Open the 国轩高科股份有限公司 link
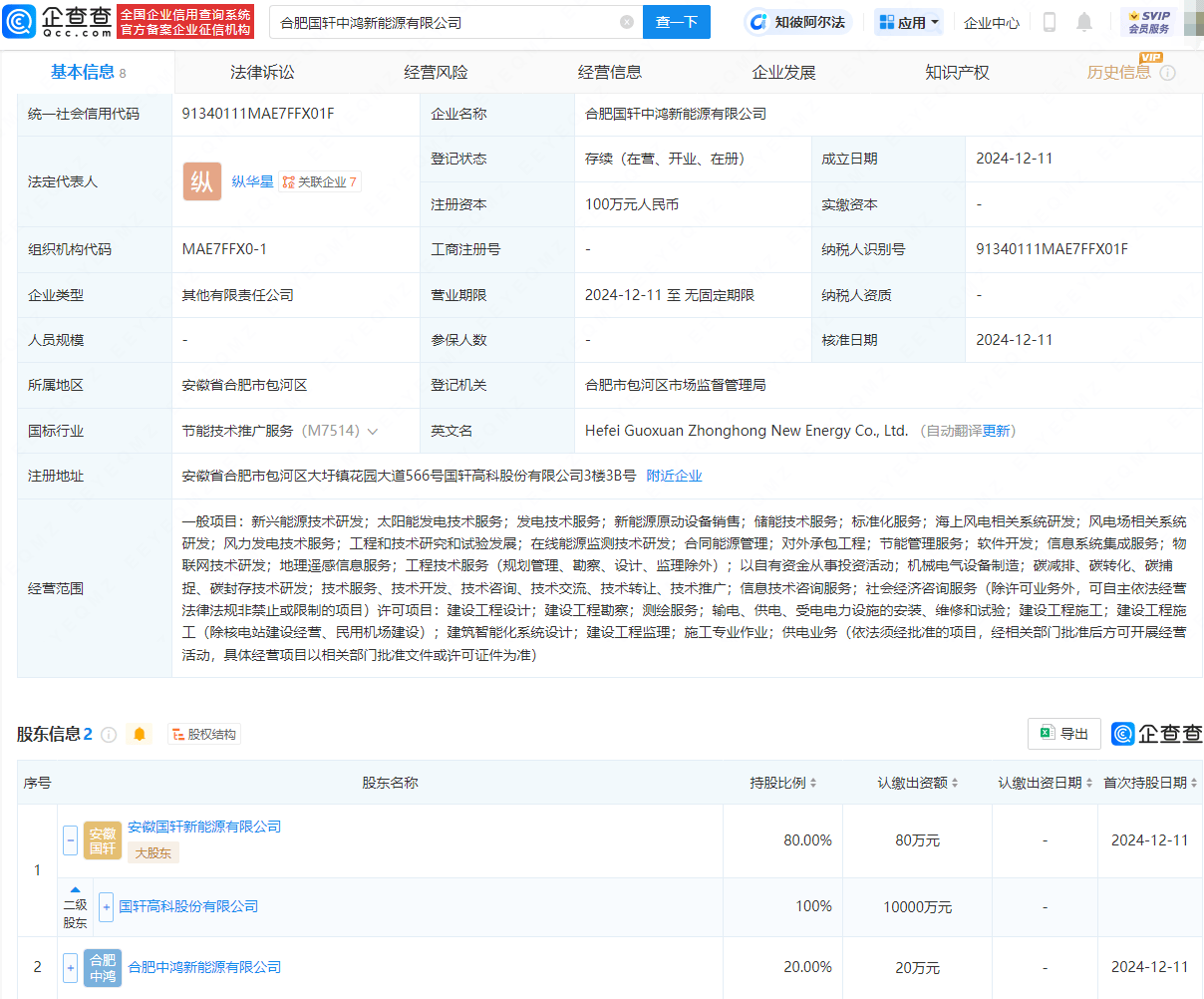The image size is (1204, 999). [188, 906]
